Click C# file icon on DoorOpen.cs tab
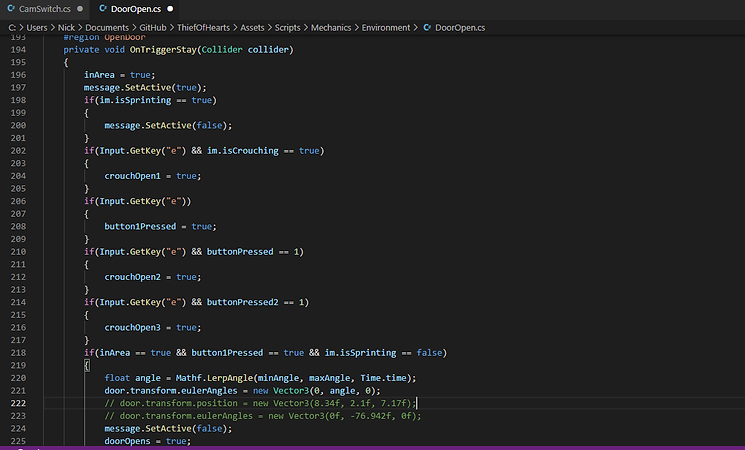The image size is (745, 450). [x=102, y=9]
